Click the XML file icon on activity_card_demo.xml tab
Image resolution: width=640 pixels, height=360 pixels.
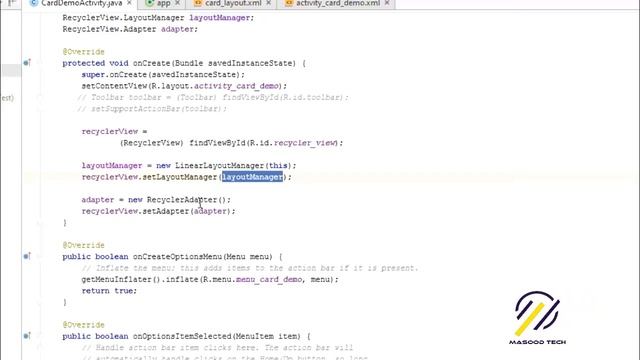[x=289, y=3]
